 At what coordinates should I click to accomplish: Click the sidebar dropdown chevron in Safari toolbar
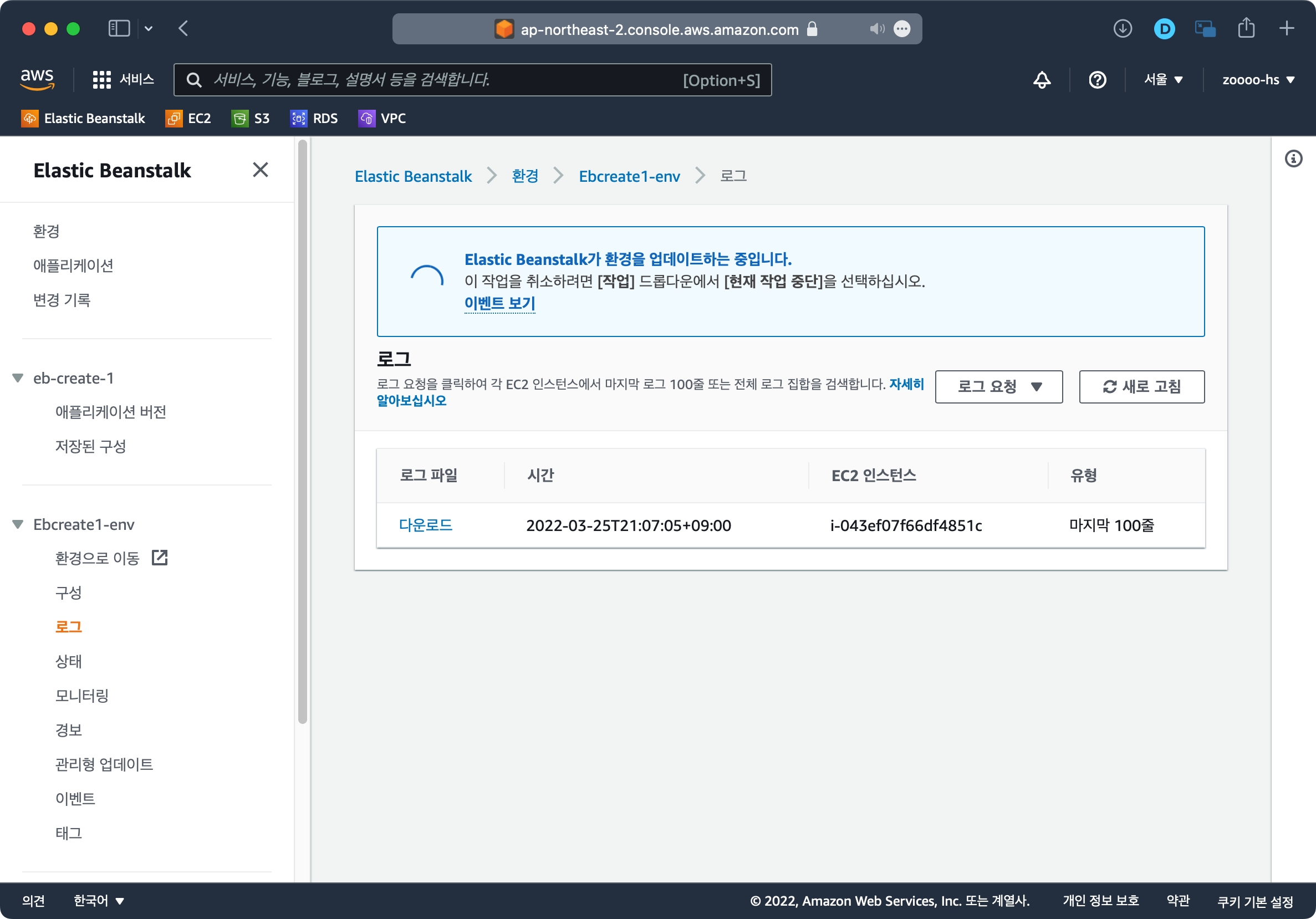[x=149, y=28]
